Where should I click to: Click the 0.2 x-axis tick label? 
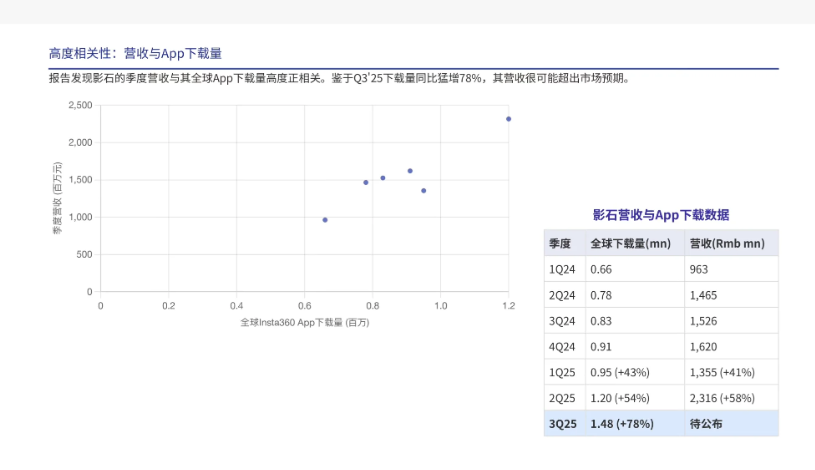(x=168, y=306)
